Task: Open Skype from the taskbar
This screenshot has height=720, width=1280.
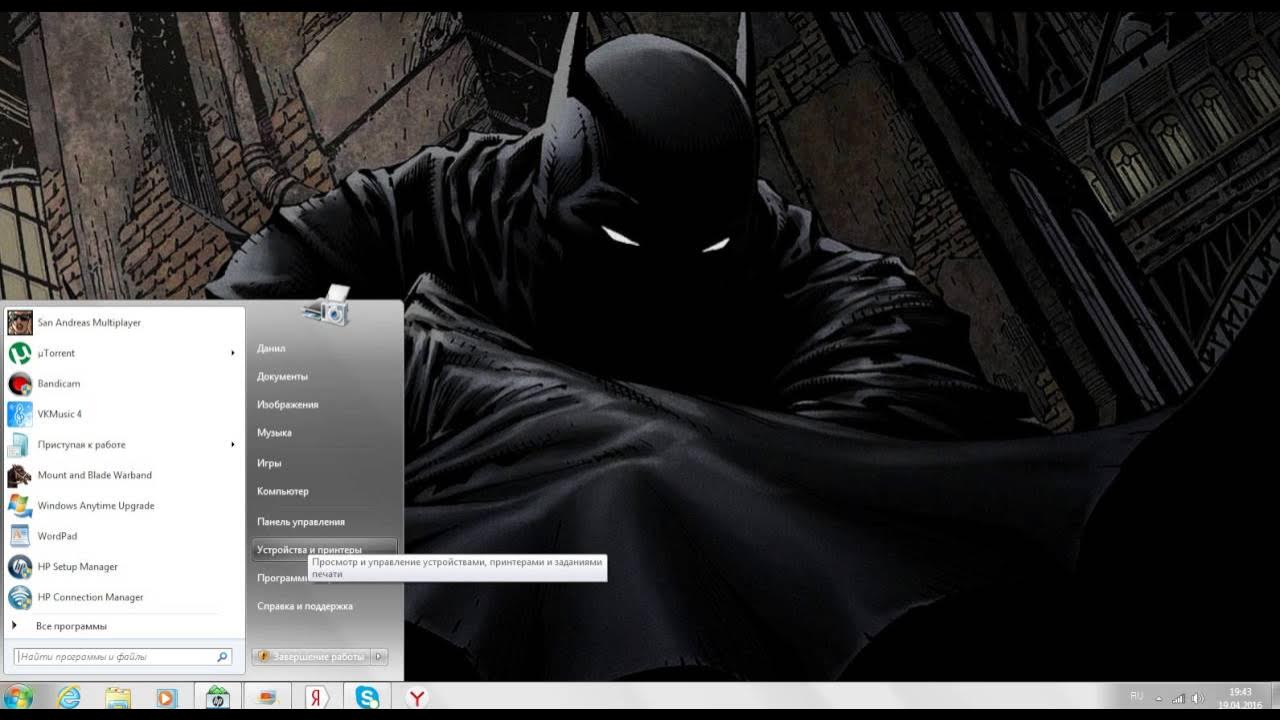Action: pos(367,697)
